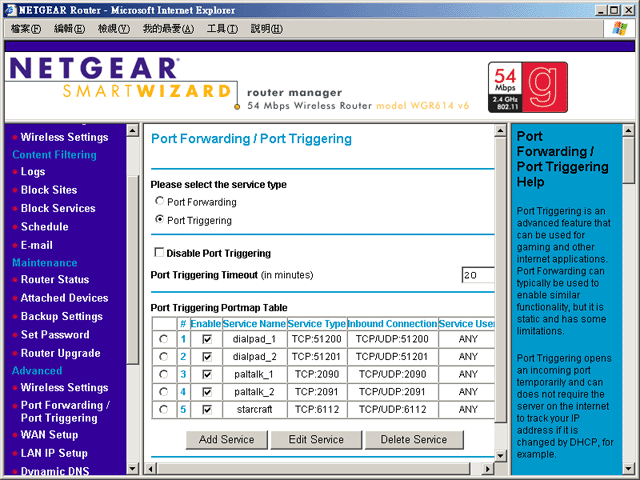Select the radio button for dialpad_1 row

(x=164, y=339)
